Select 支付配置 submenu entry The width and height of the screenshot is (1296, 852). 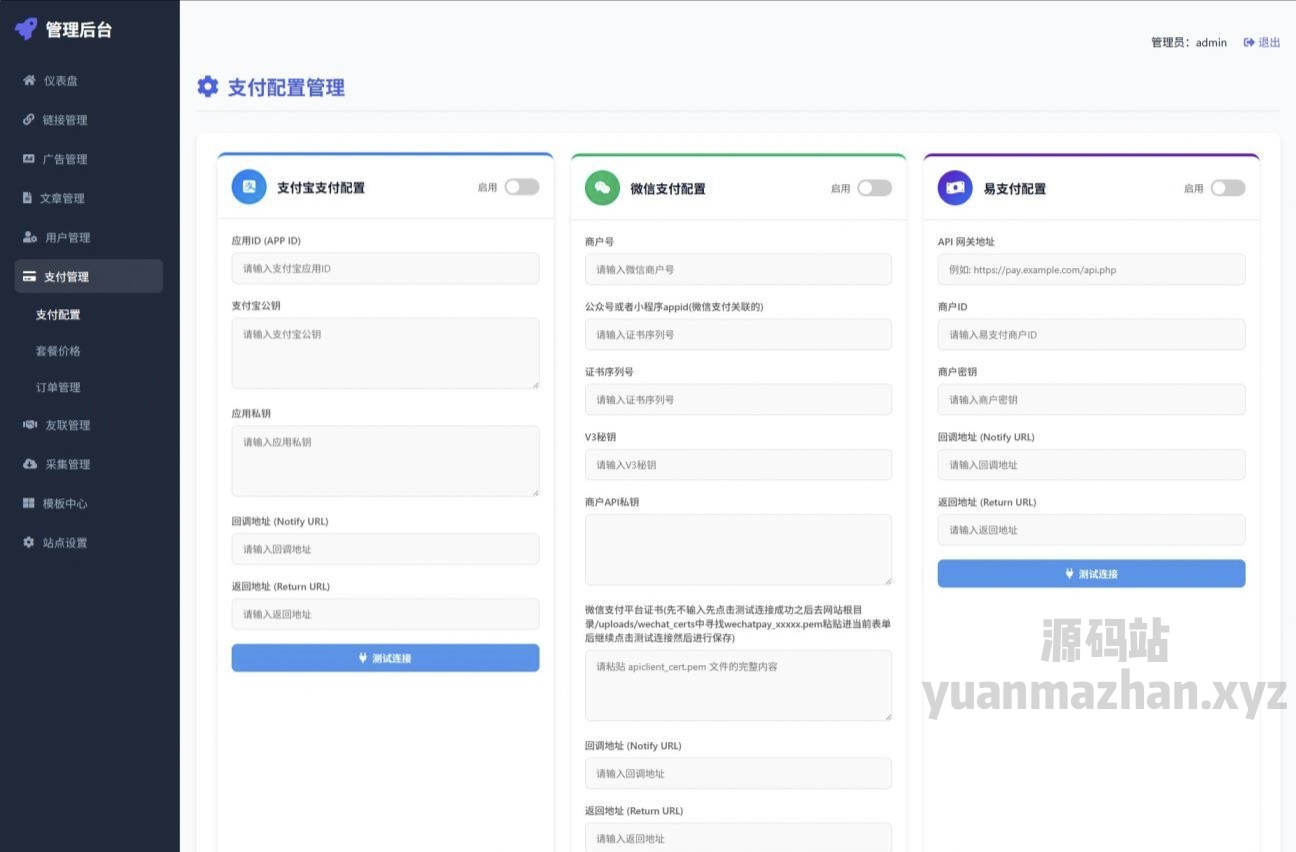tap(58, 314)
